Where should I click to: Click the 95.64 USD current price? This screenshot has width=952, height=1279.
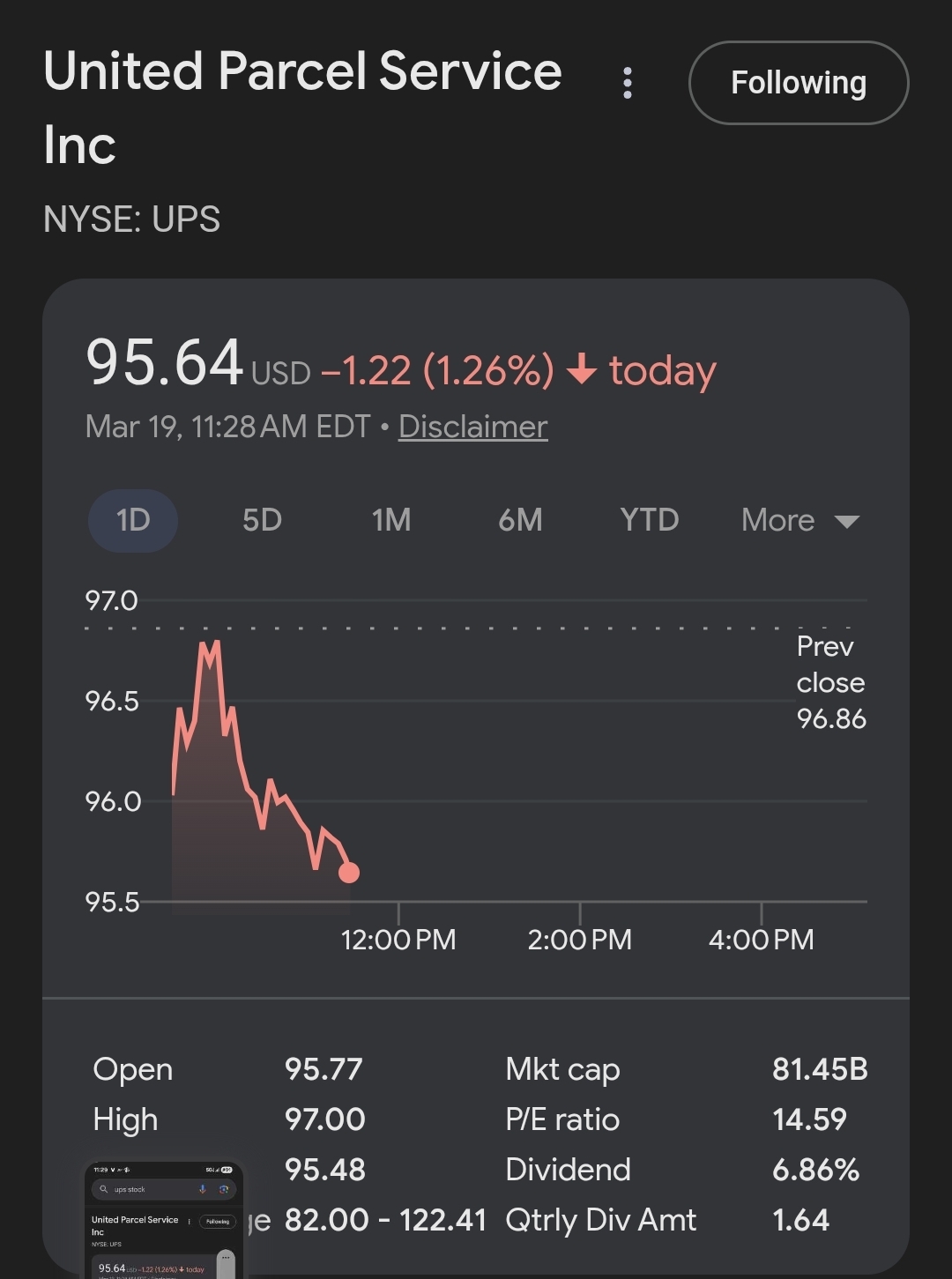click(x=165, y=363)
